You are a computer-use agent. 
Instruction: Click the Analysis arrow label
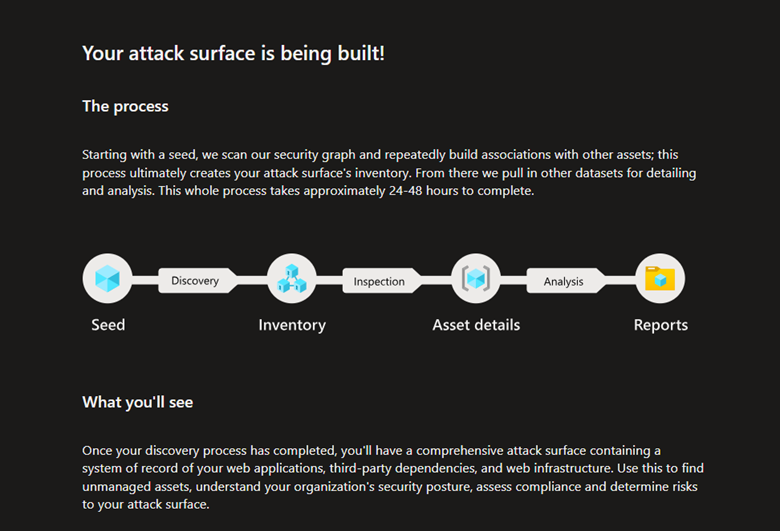coord(566,281)
